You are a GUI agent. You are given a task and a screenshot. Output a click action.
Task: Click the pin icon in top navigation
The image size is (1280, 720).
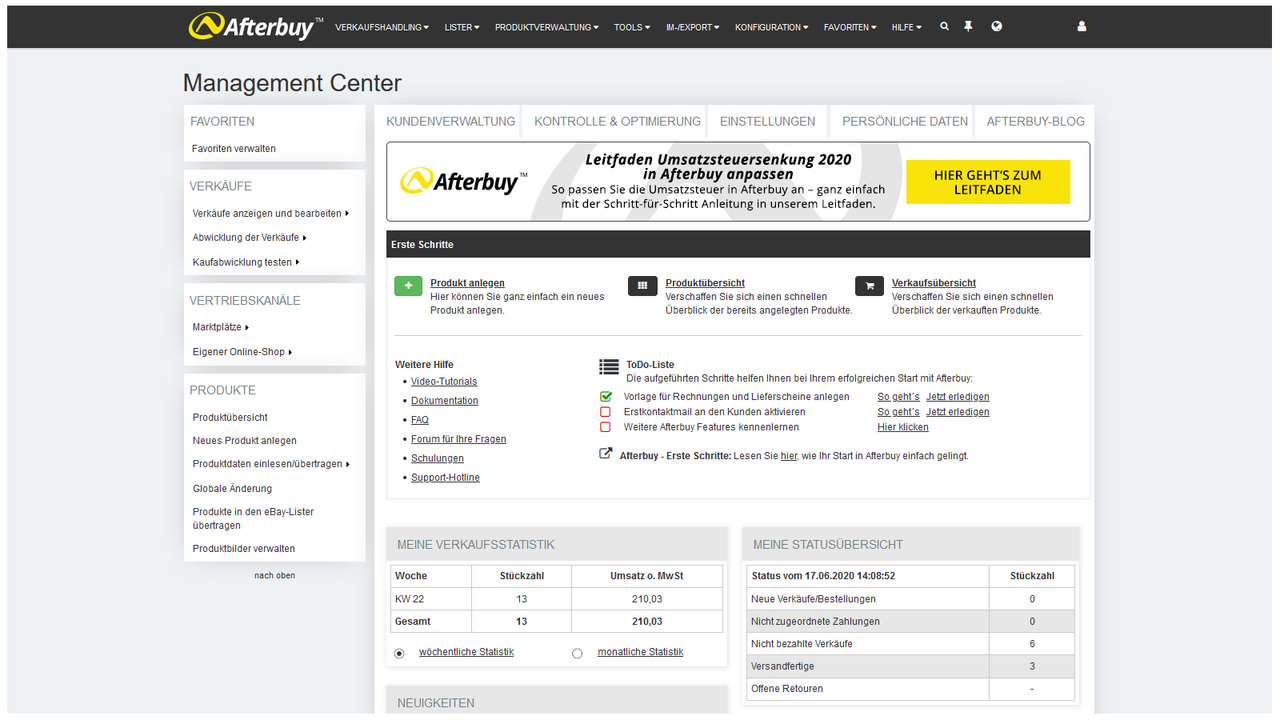click(x=968, y=27)
